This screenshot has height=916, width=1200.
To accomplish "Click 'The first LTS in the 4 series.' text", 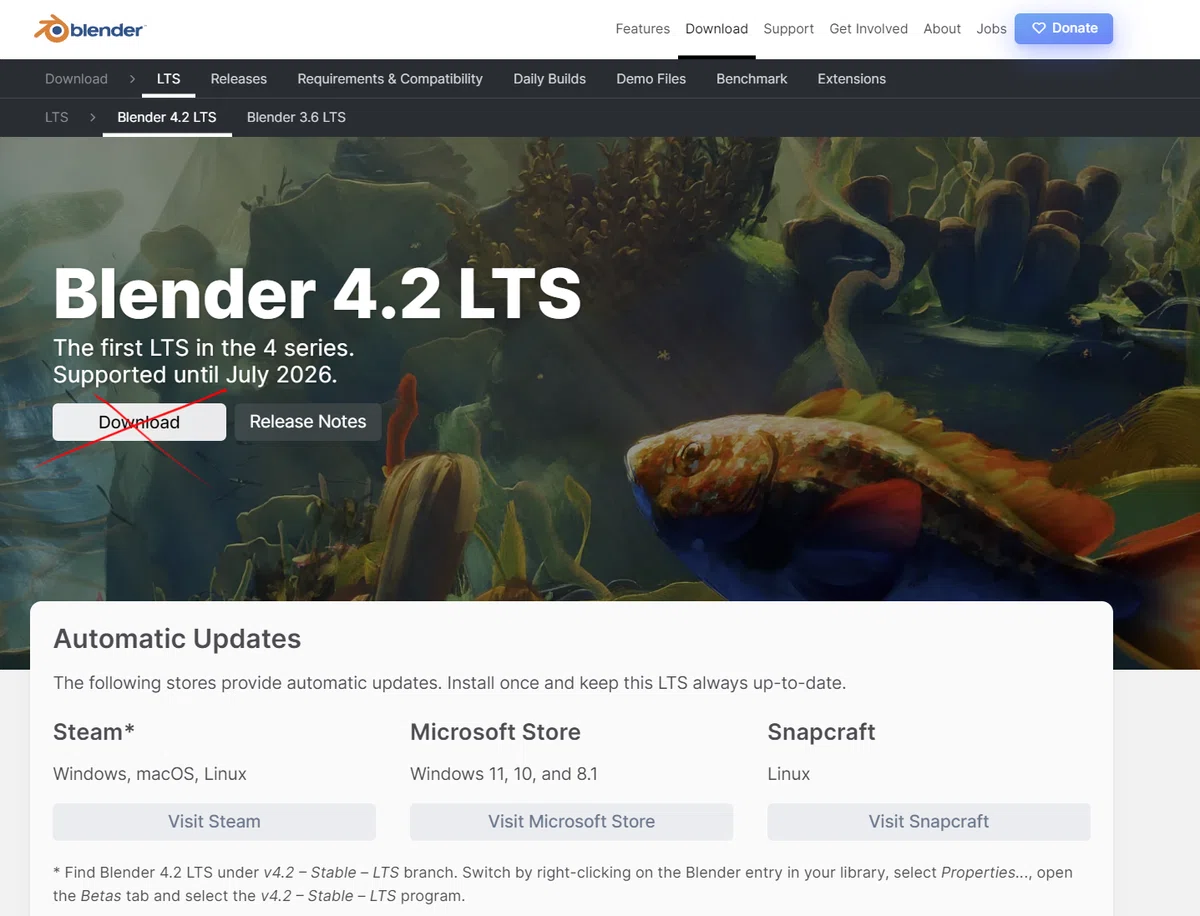I will click(204, 348).
